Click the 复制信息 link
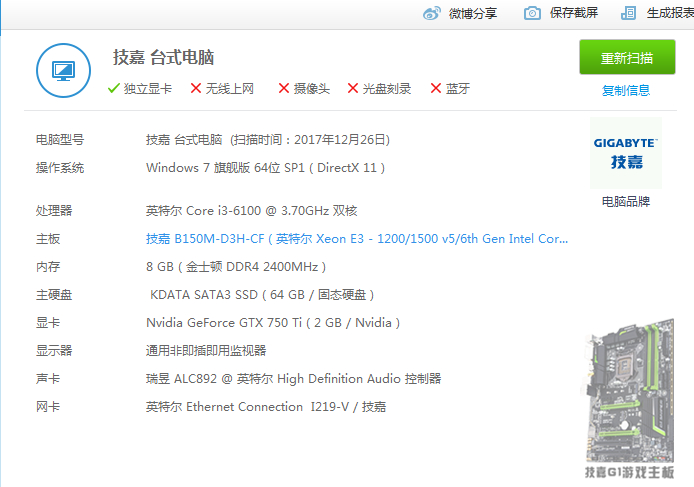 (x=626, y=90)
